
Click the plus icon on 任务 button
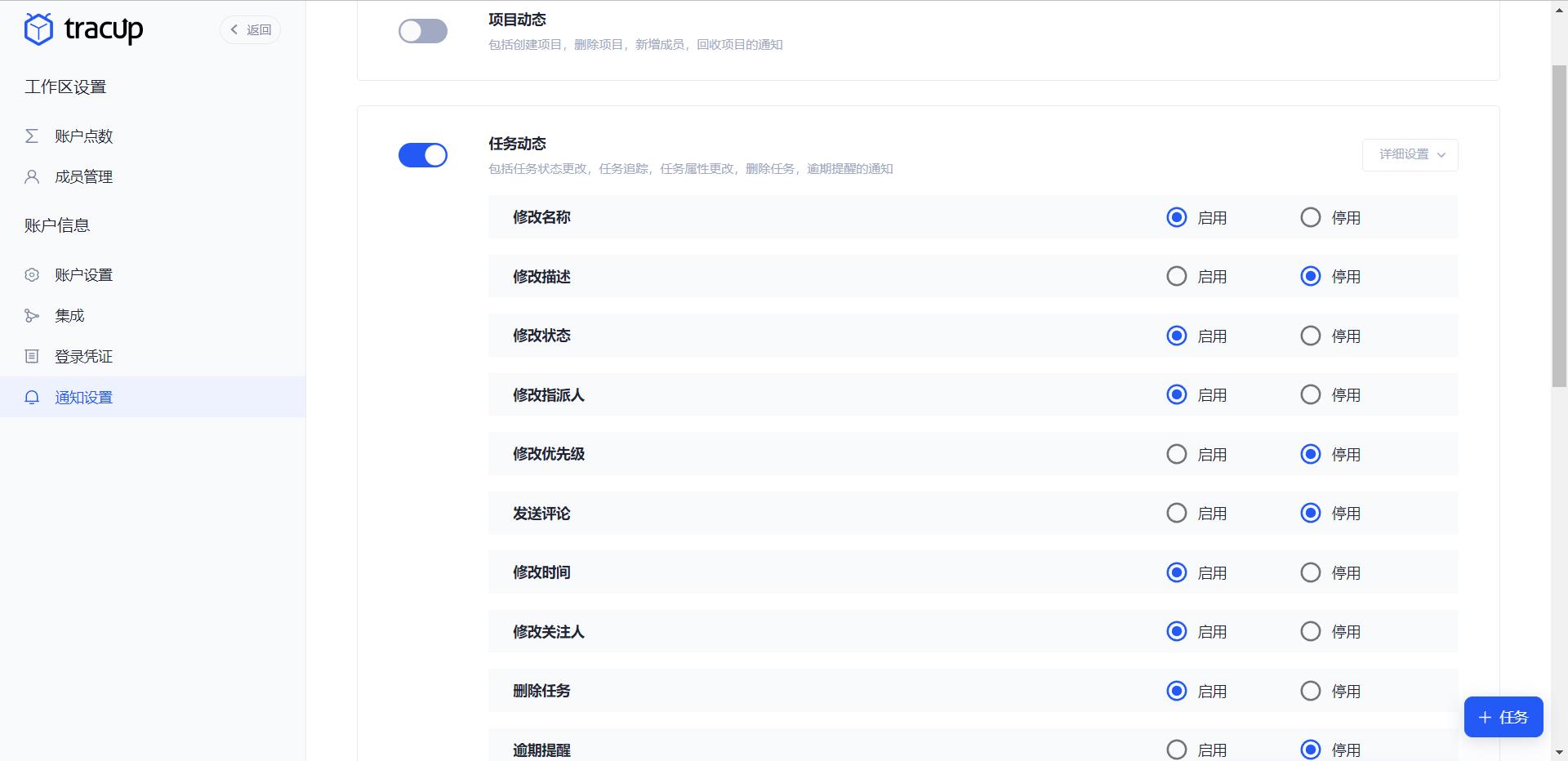(x=1484, y=717)
